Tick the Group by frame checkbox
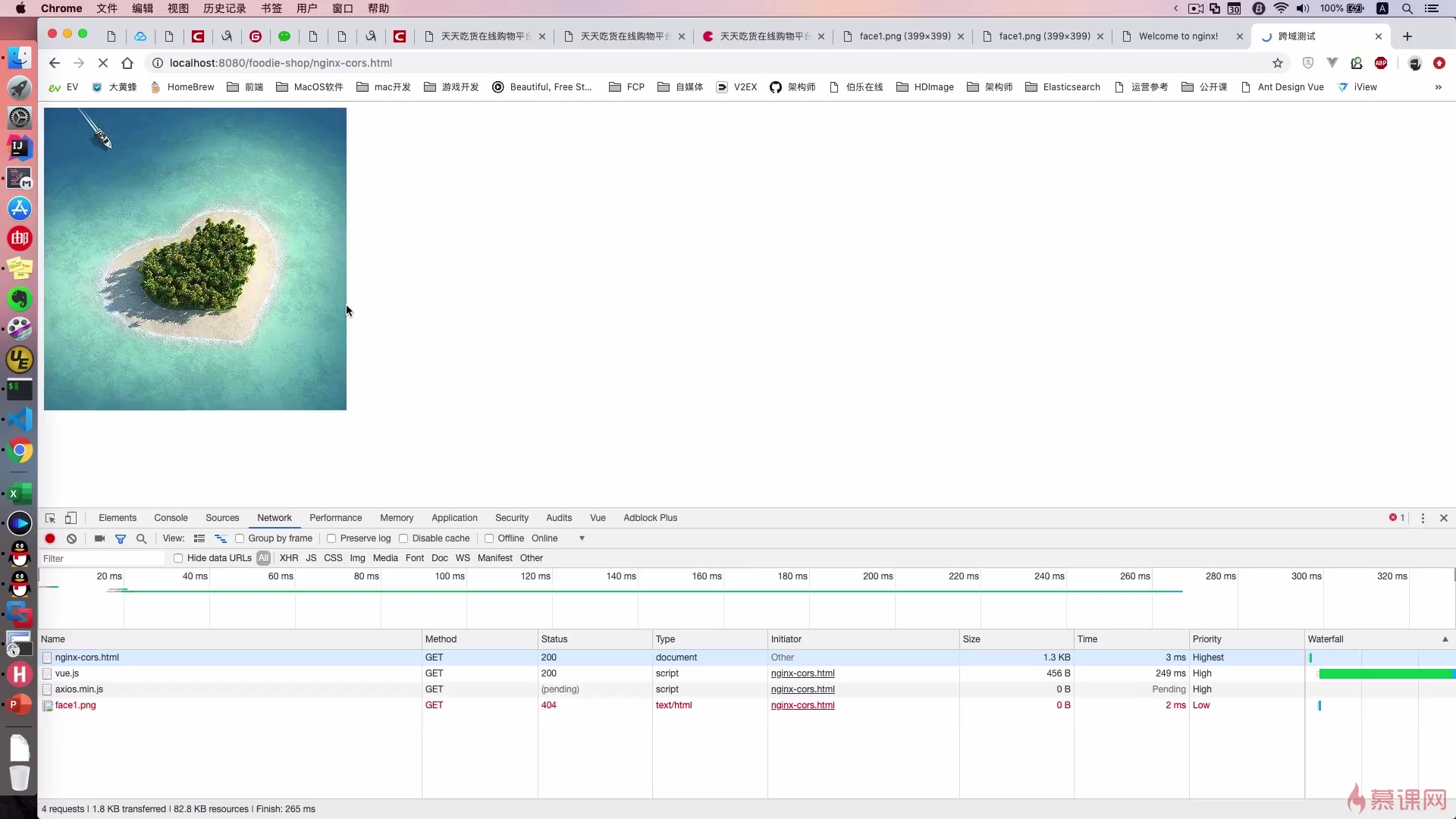Image resolution: width=1456 pixels, height=819 pixels. pos(240,538)
